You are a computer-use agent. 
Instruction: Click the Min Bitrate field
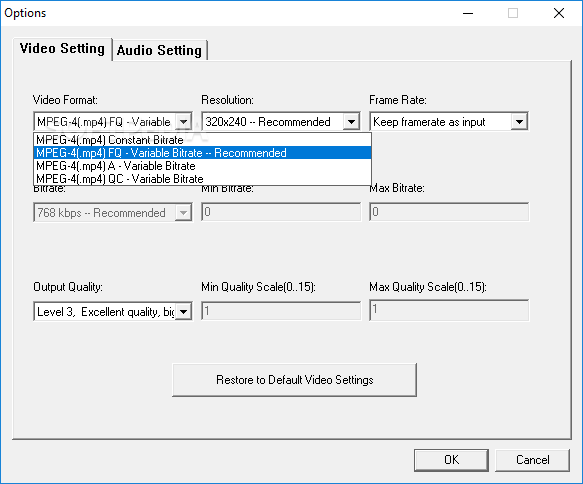click(281, 212)
